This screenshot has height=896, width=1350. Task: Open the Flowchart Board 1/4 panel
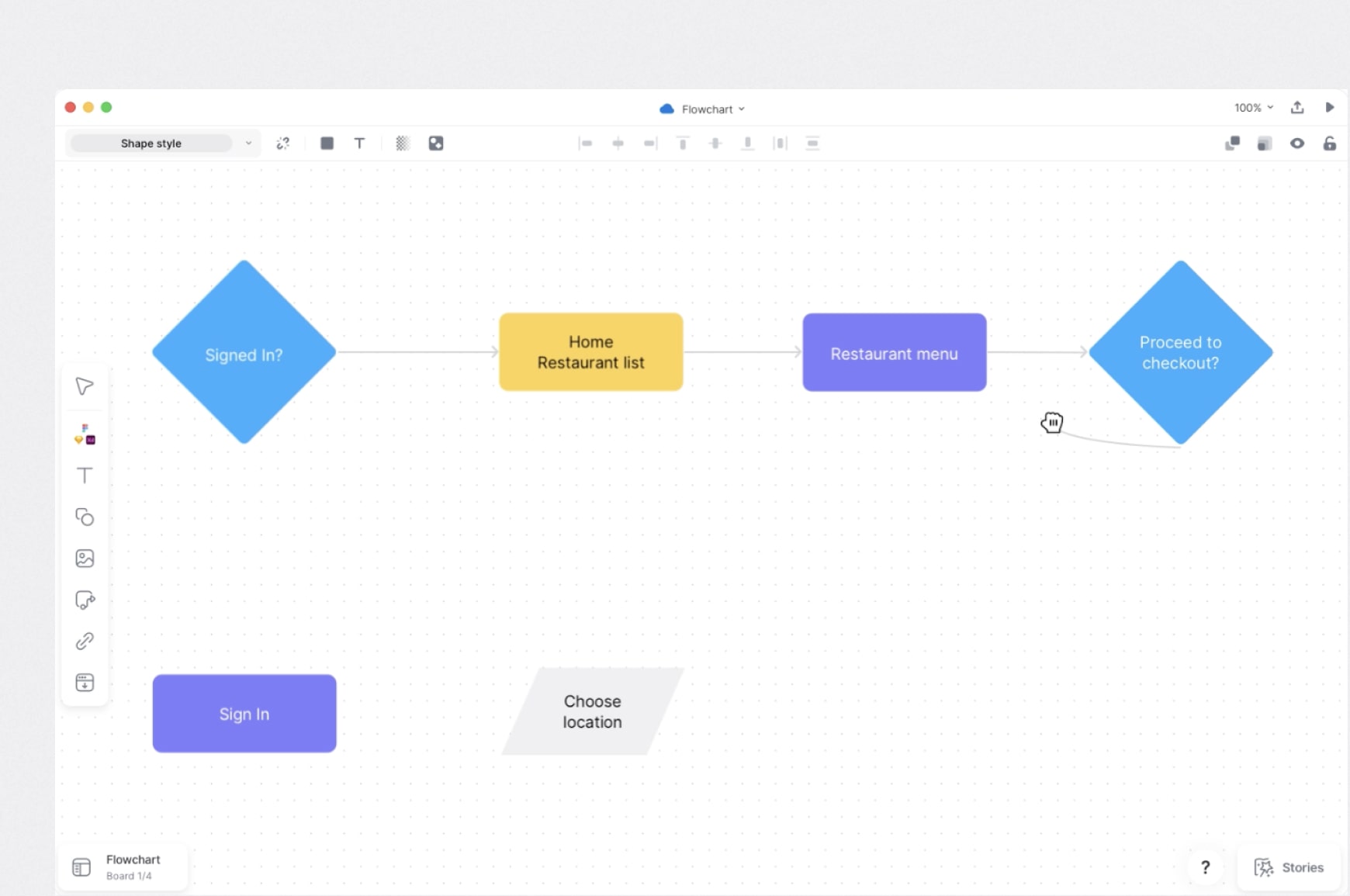point(123,867)
